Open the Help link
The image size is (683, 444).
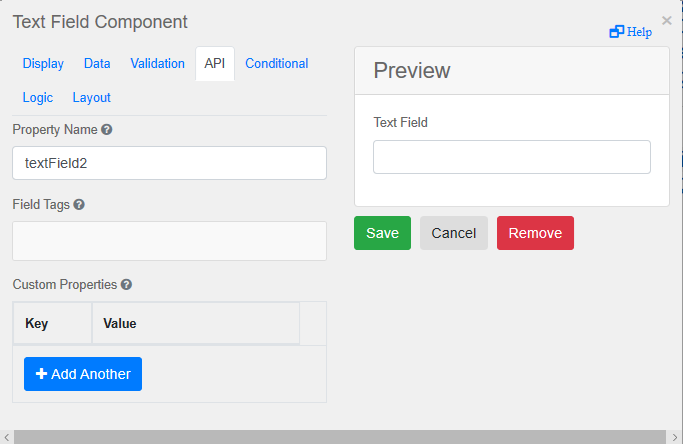(639, 32)
